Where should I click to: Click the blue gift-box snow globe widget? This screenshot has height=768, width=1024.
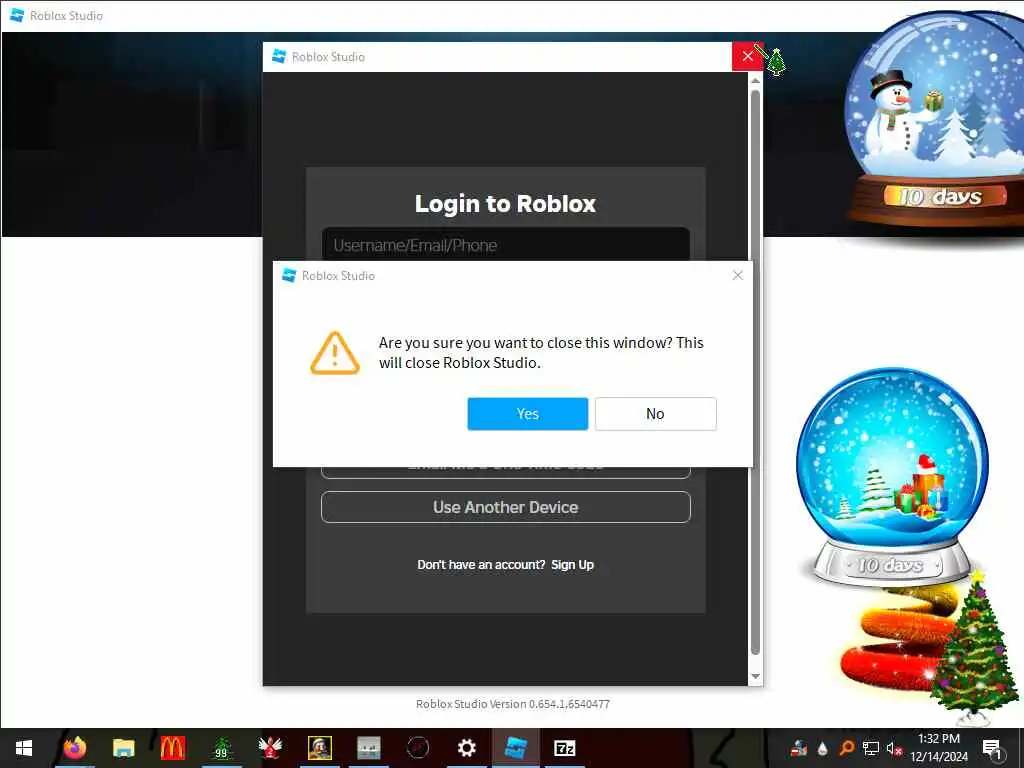point(891,477)
